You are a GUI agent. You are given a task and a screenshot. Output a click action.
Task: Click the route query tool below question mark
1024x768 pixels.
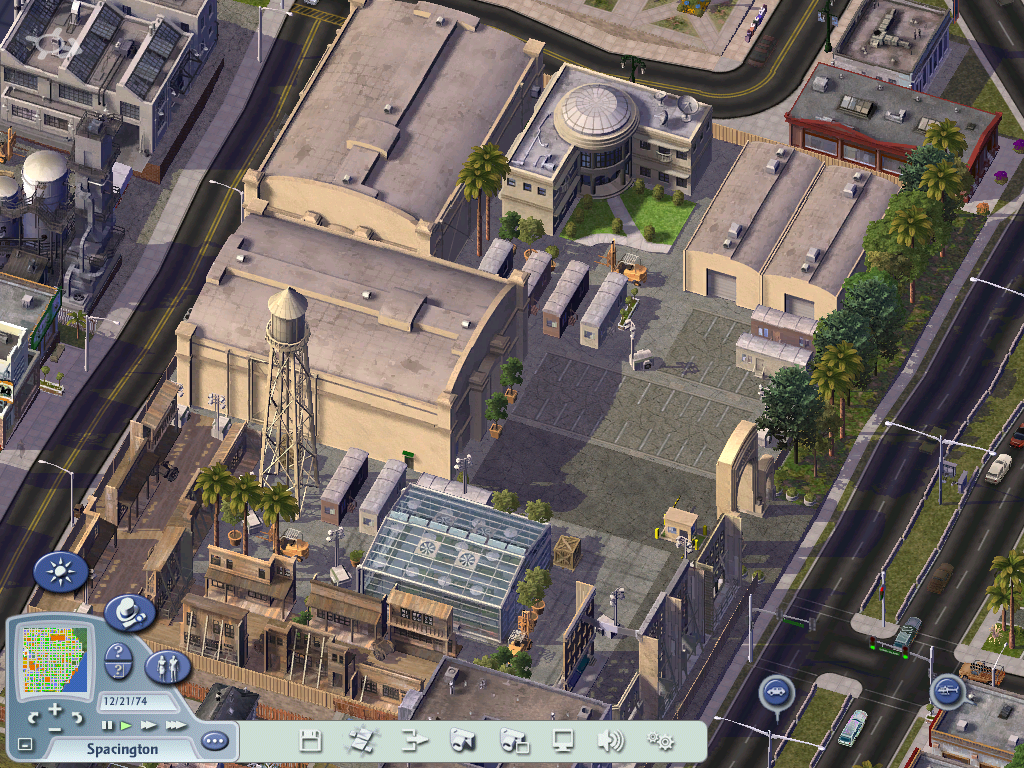coord(118,671)
